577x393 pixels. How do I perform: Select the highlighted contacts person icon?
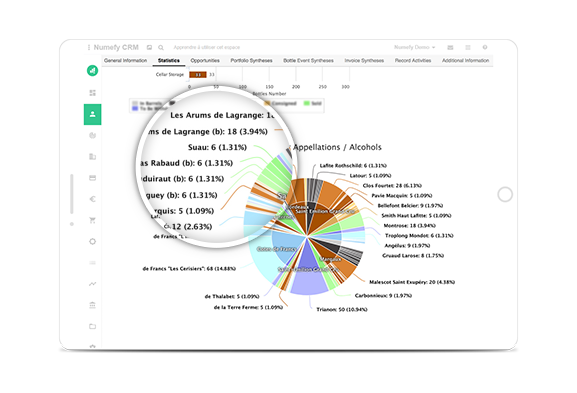tap(92, 114)
